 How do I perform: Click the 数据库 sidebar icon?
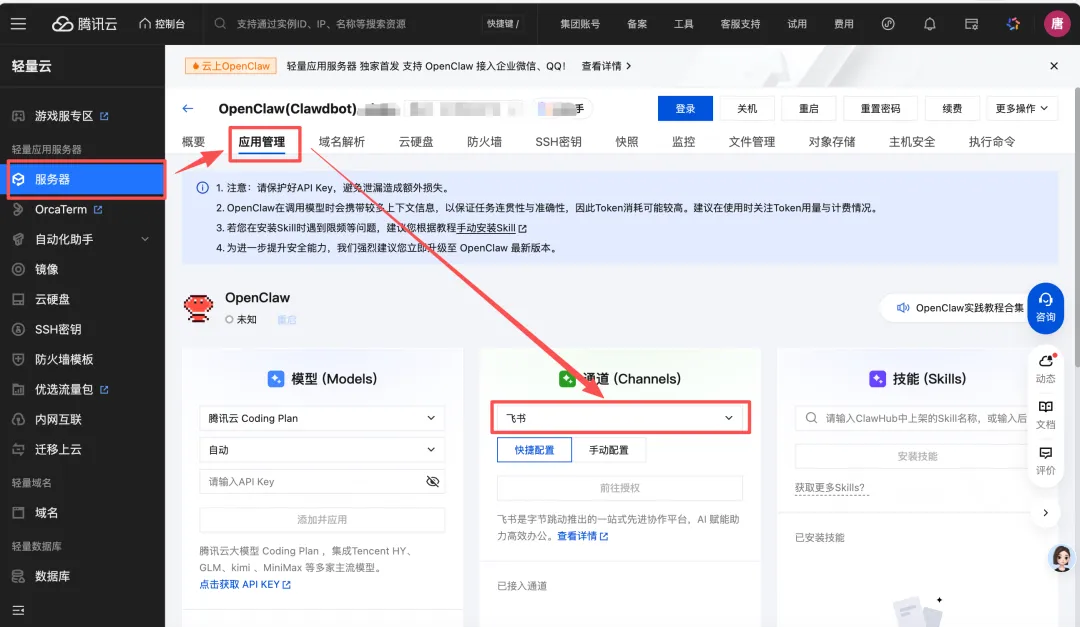(x=19, y=576)
